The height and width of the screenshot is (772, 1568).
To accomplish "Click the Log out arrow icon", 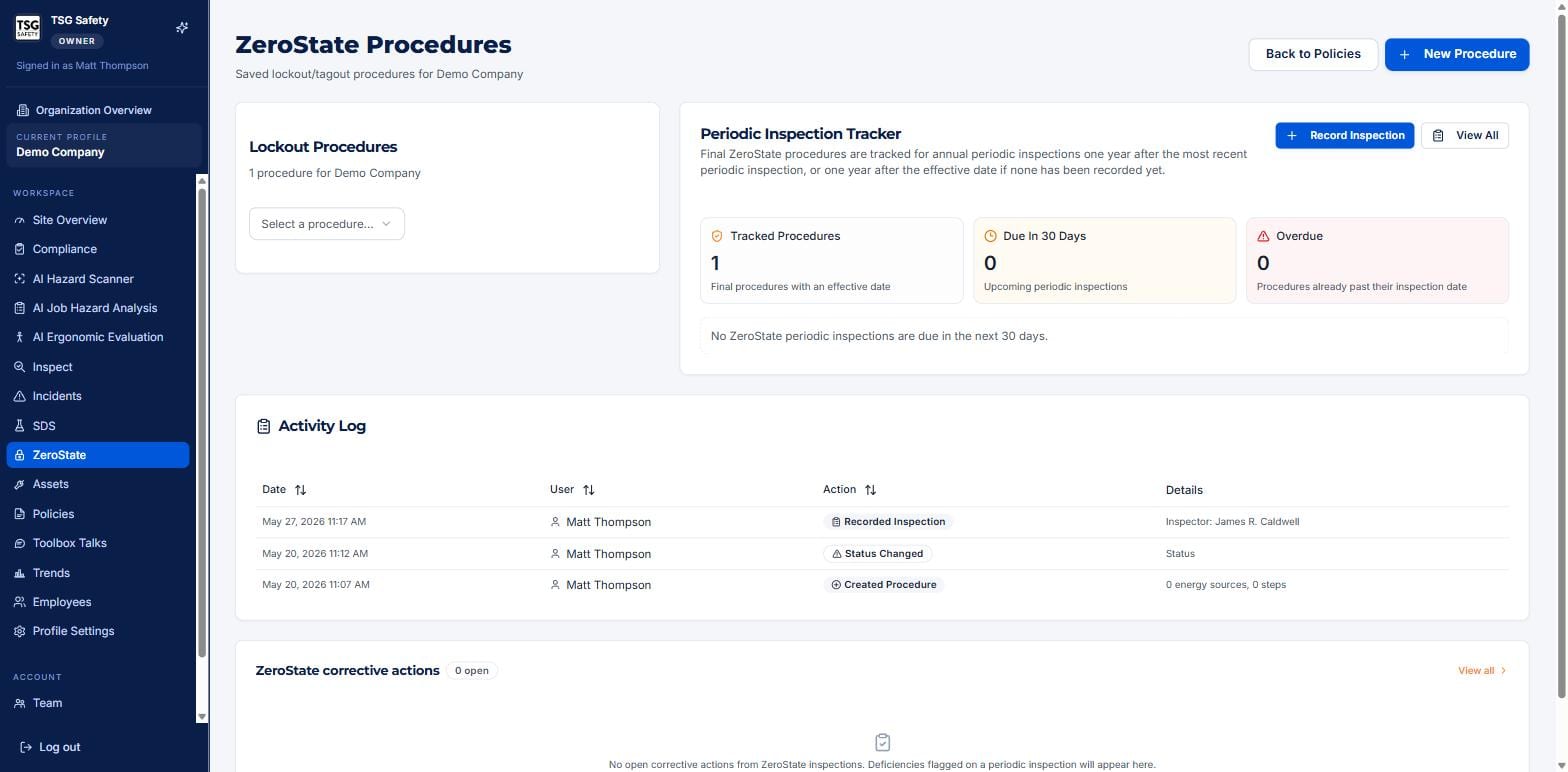I will [x=26, y=747].
